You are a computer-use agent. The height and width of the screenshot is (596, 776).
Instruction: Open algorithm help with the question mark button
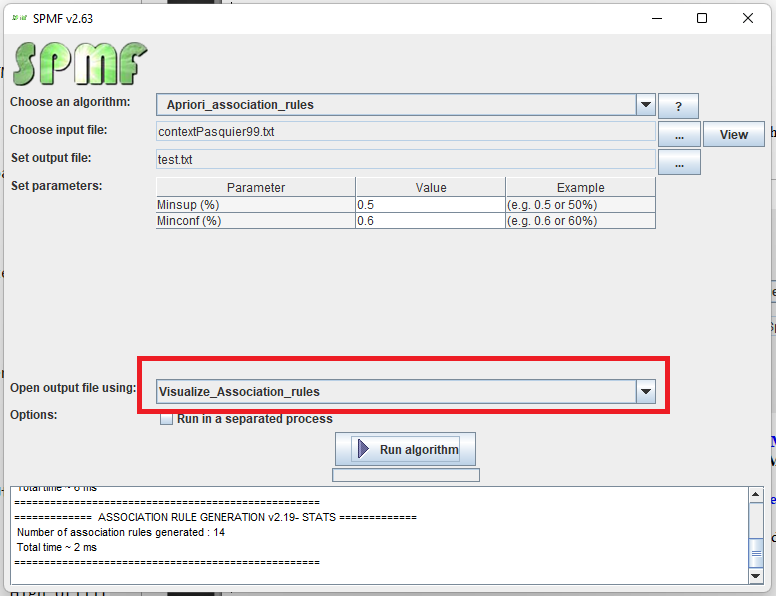point(678,106)
